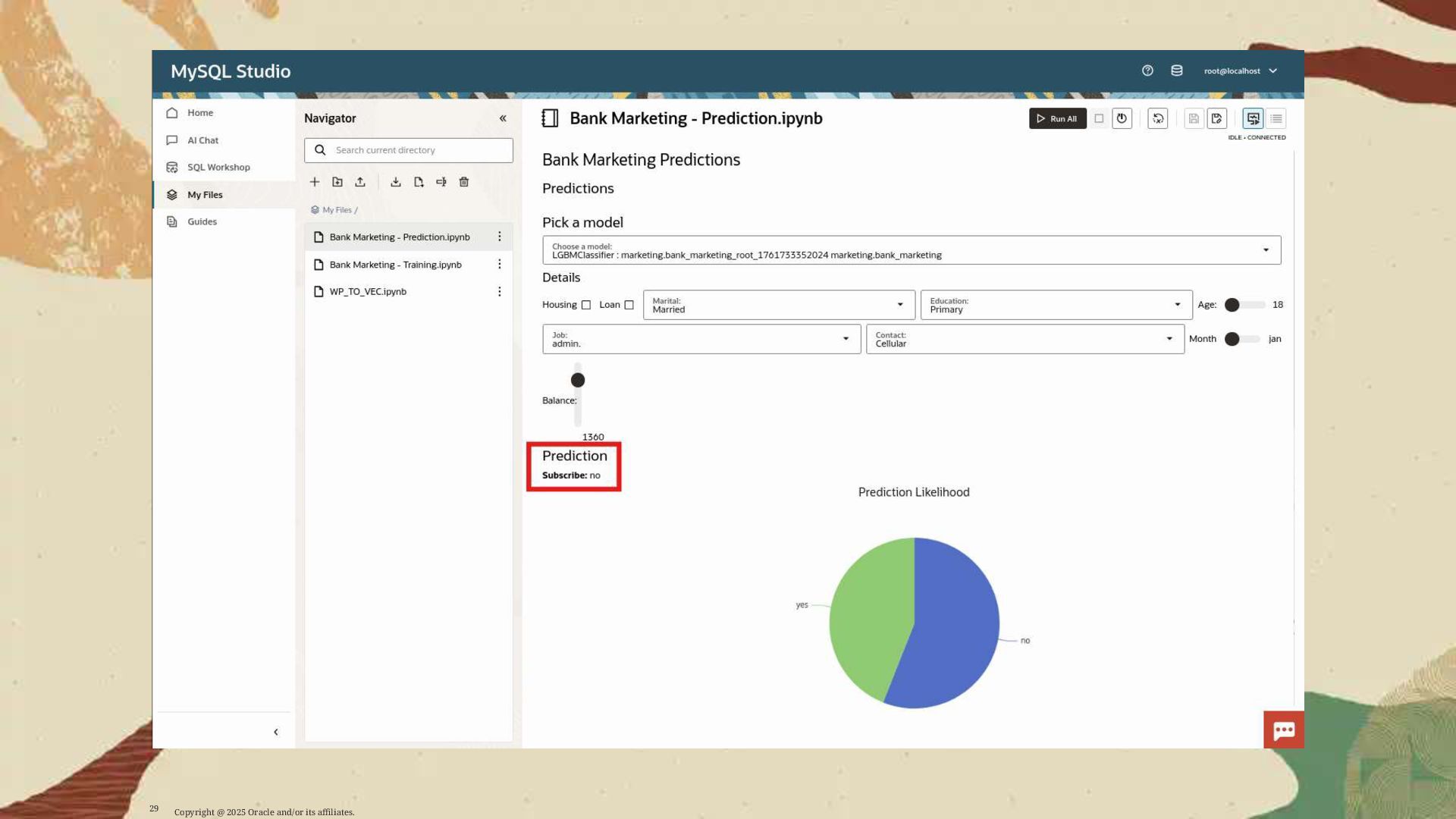1456x819 pixels.
Task: Open Bank Marketing - Training.ipynb file
Action: pos(395,265)
